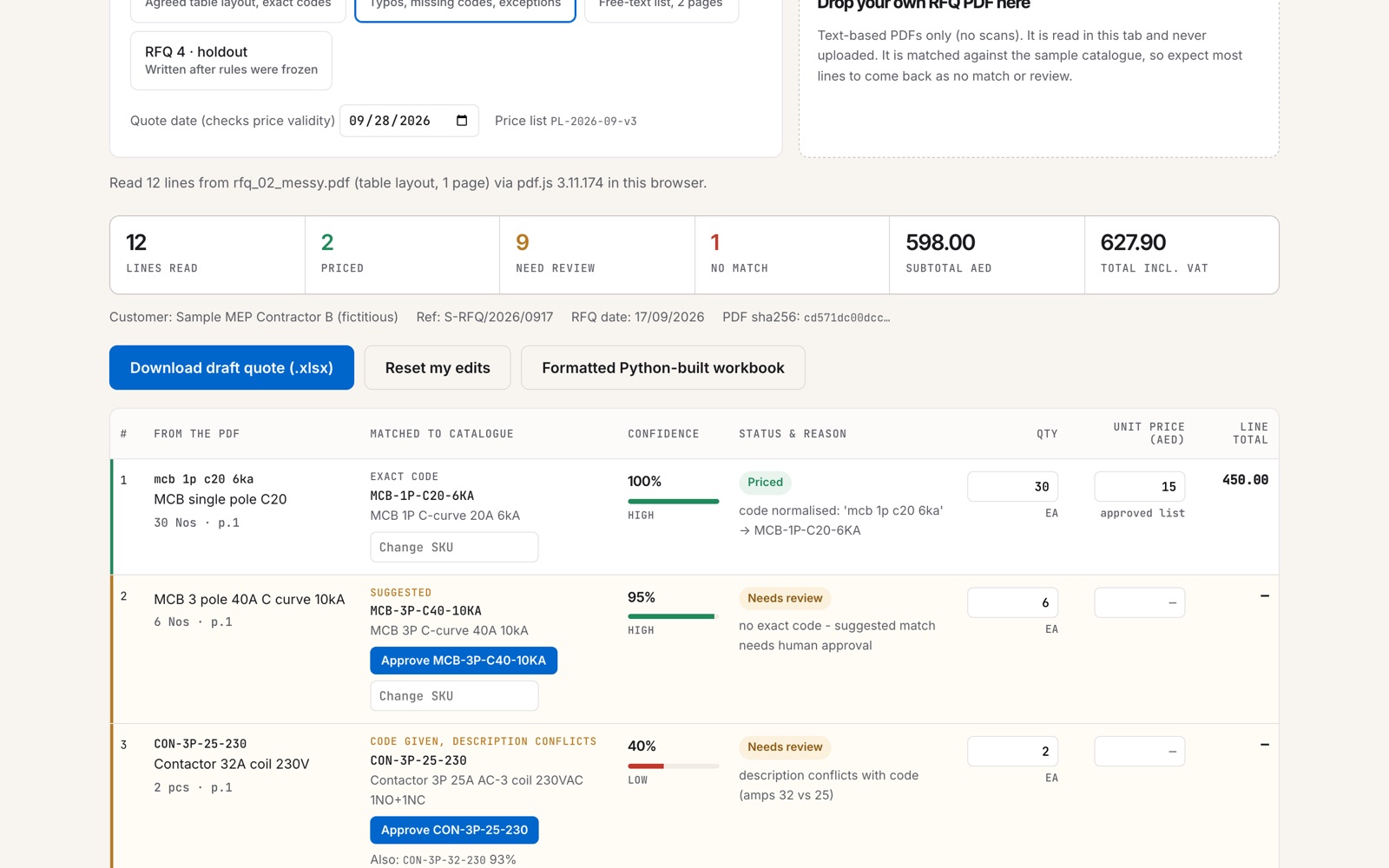This screenshot has width=1389, height=868.
Task: Focus the Change SKU field under MCB-1P-C20-6KA
Action: (454, 548)
